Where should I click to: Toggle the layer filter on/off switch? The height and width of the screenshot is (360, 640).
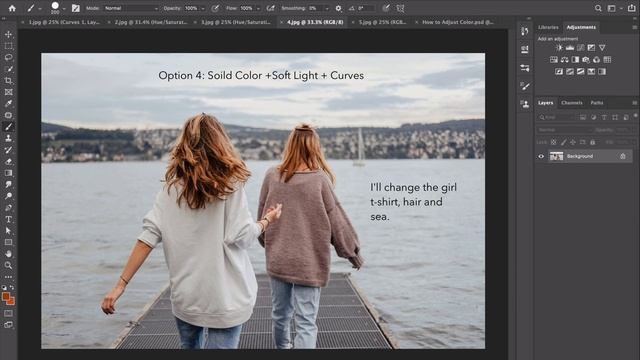tap(636, 116)
